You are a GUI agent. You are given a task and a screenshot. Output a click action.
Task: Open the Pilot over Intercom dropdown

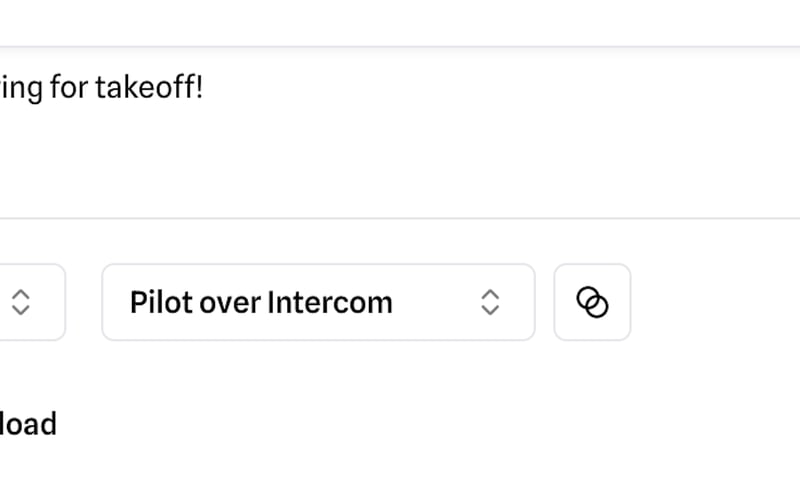pyautogui.click(x=318, y=302)
